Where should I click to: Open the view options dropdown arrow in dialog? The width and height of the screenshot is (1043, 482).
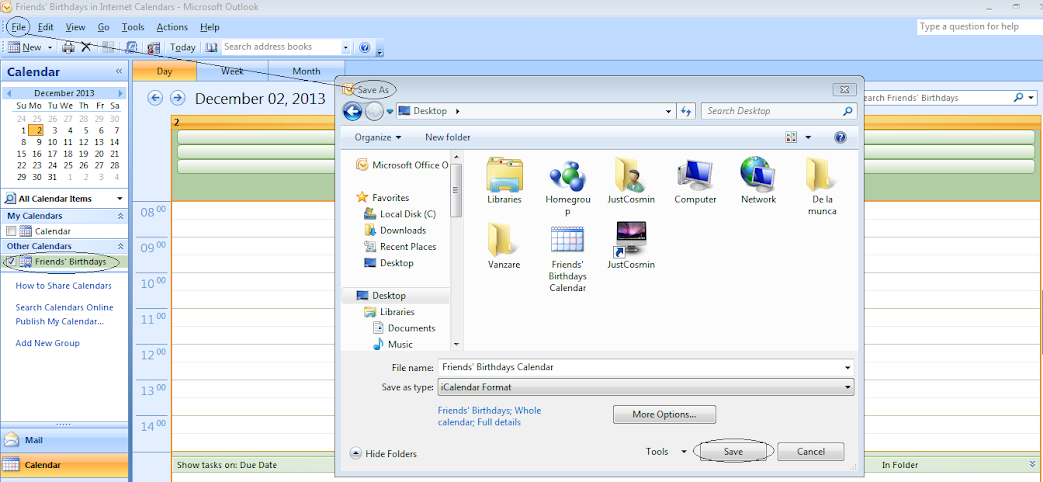tap(808, 138)
